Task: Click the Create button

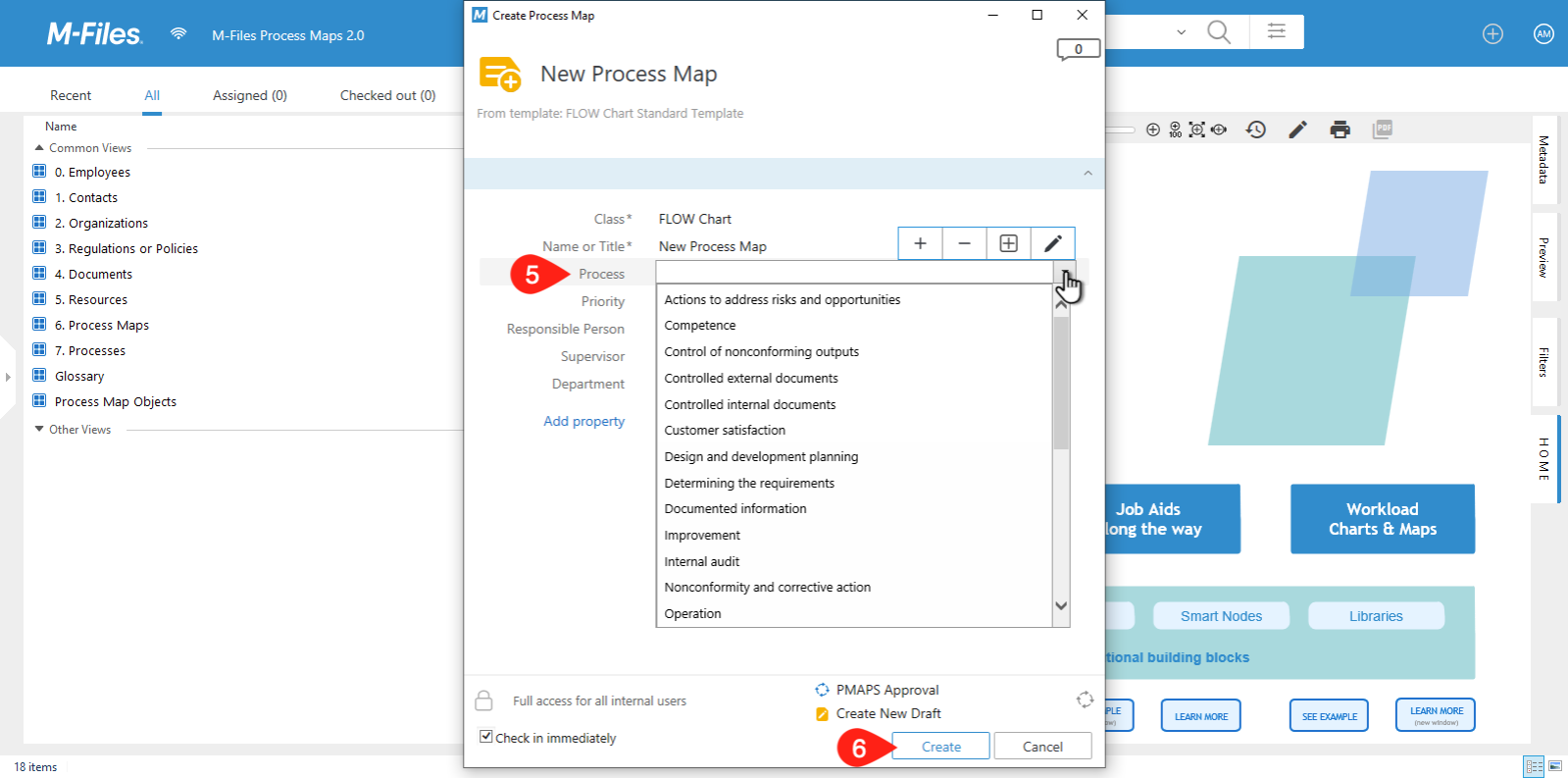Action: click(x=941, y=747)
